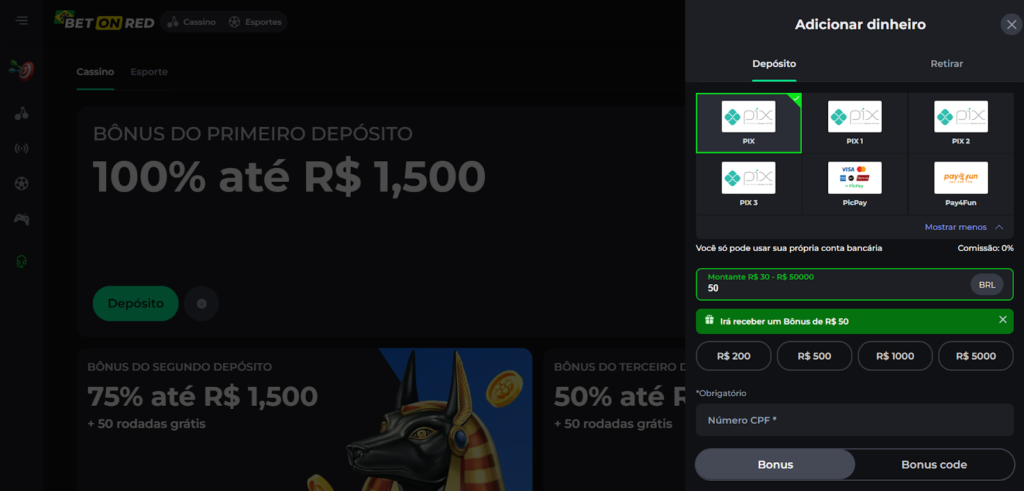Screen dimensions: 1024x491
Task: Switch to the Bonus code toggle option
Action: click(934, 465)
